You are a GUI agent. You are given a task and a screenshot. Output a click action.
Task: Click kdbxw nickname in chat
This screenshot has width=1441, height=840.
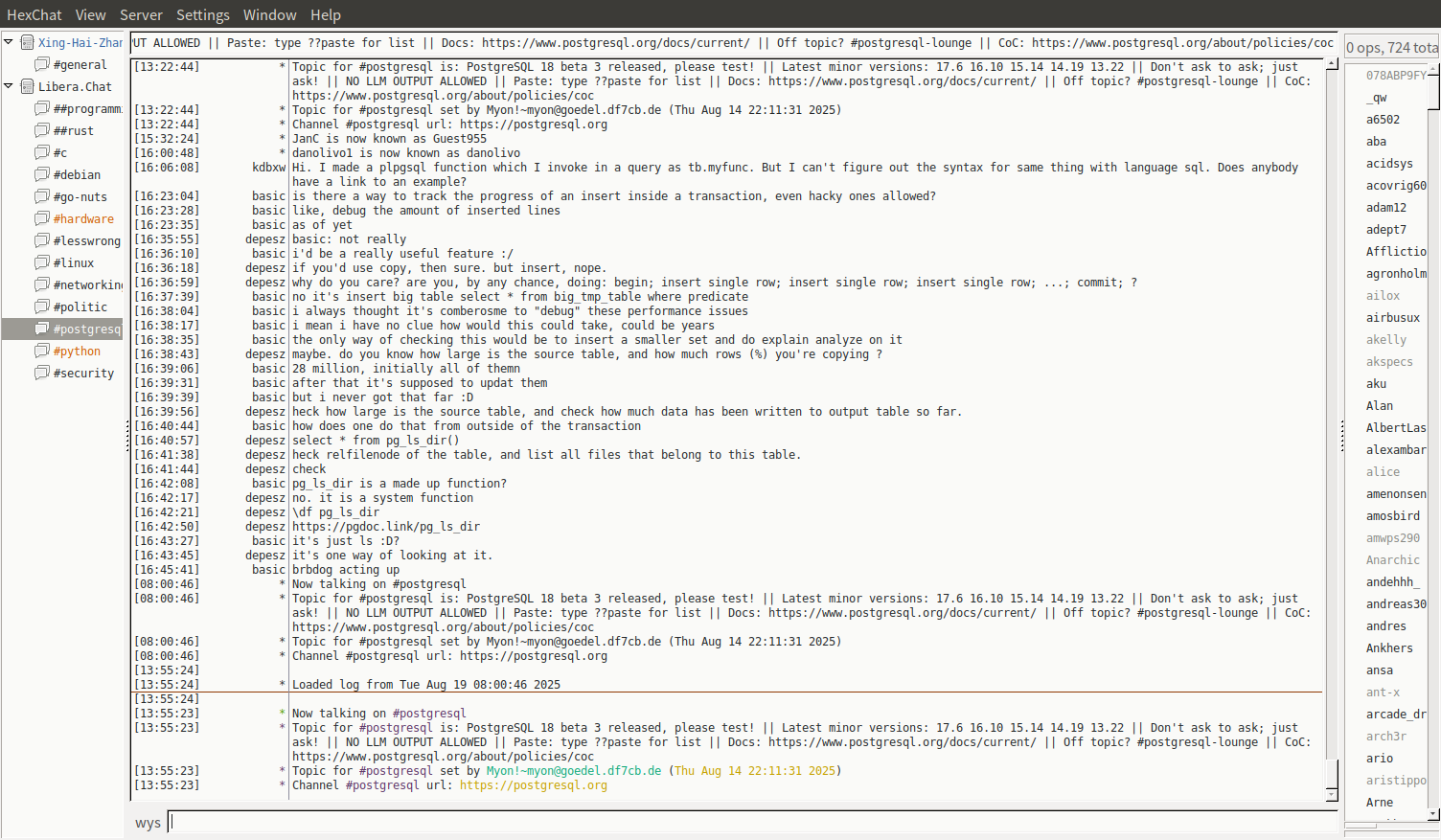coord(269,167)
